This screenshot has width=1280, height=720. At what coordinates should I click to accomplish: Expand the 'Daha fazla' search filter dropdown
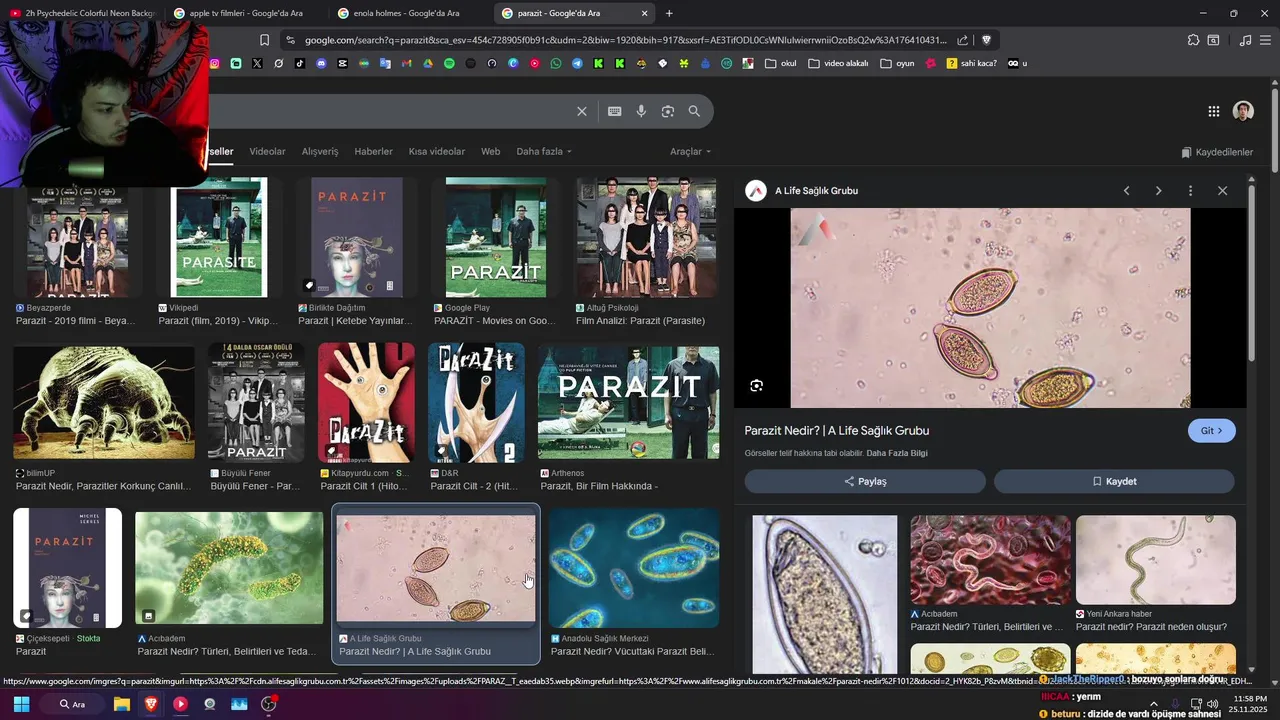coord(544,151)
